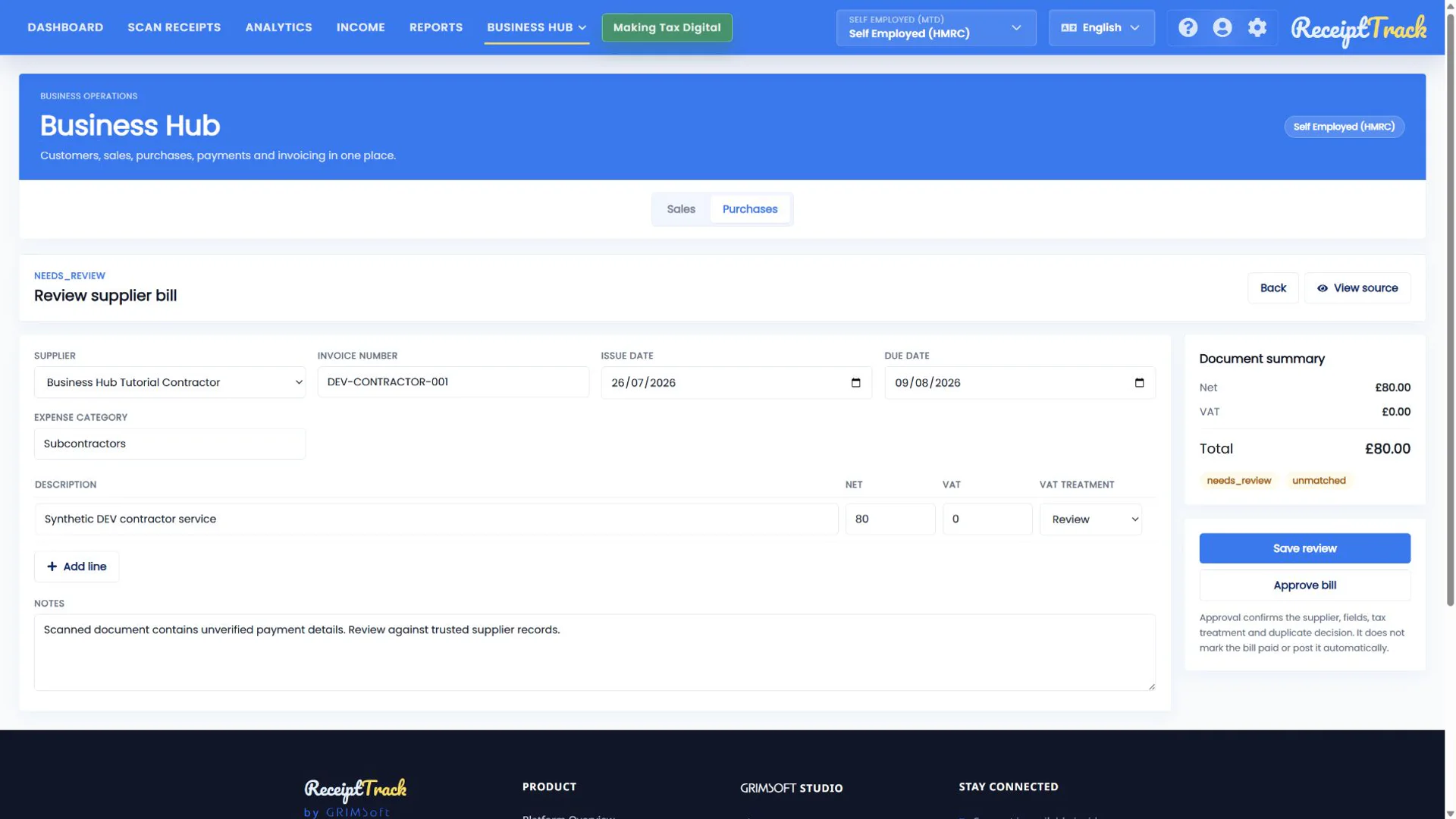The width and height of the screenshot is (1456, 819).
Task: Click the ReceiptTrack logo in header
Action: point(1358,30)
